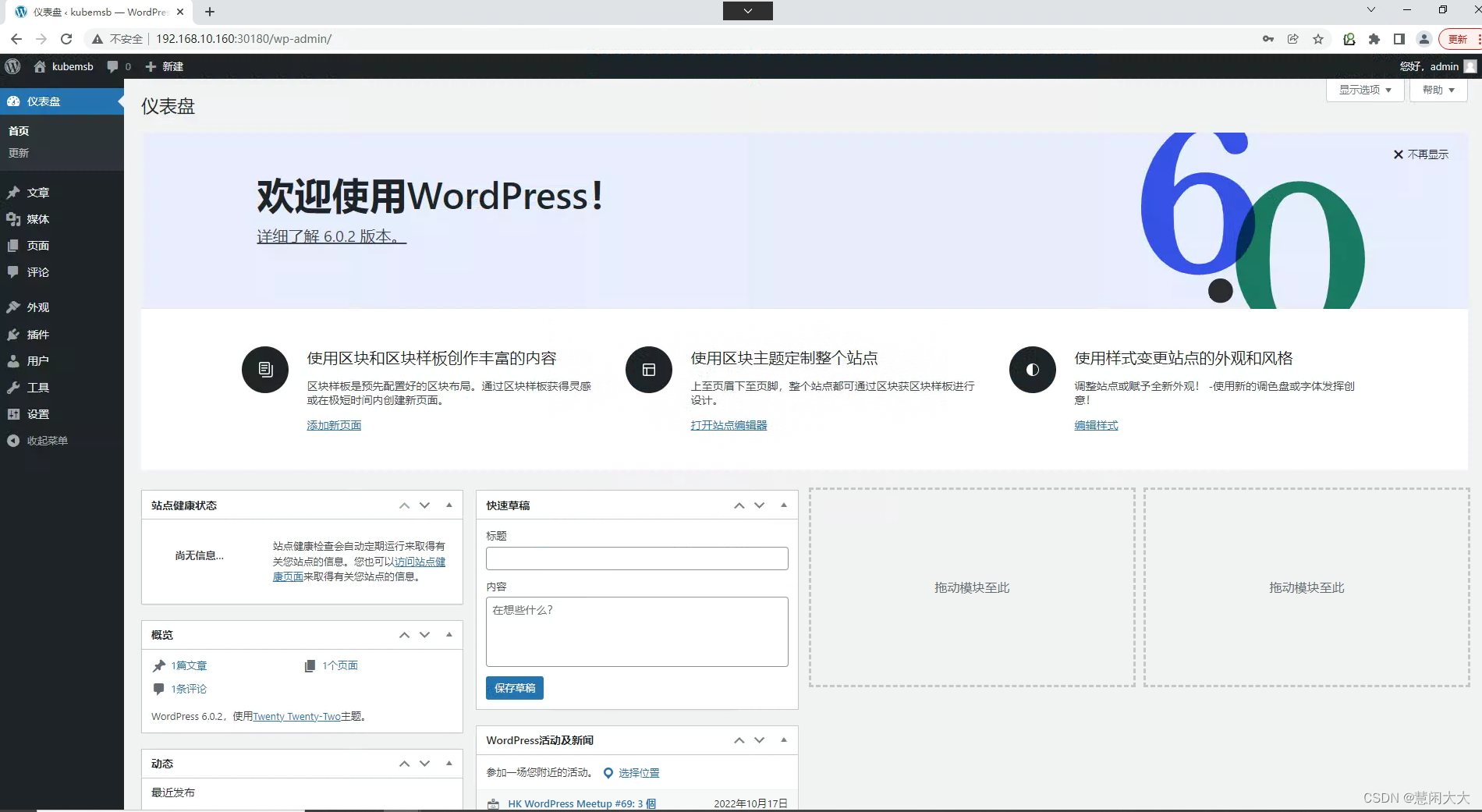The width and height of the screenshot is (1482, 812).
Task: Collapse the WordPress活动及新闻 panel
Action: 784,740
